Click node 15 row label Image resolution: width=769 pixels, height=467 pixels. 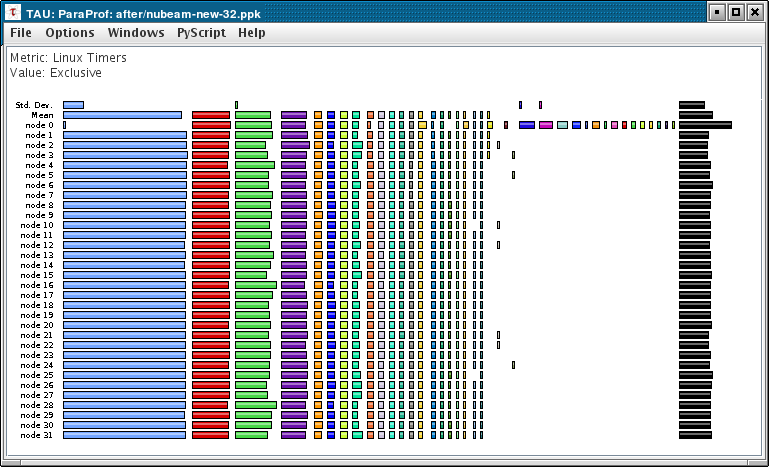pyautogui.click(x=37, y=275)
